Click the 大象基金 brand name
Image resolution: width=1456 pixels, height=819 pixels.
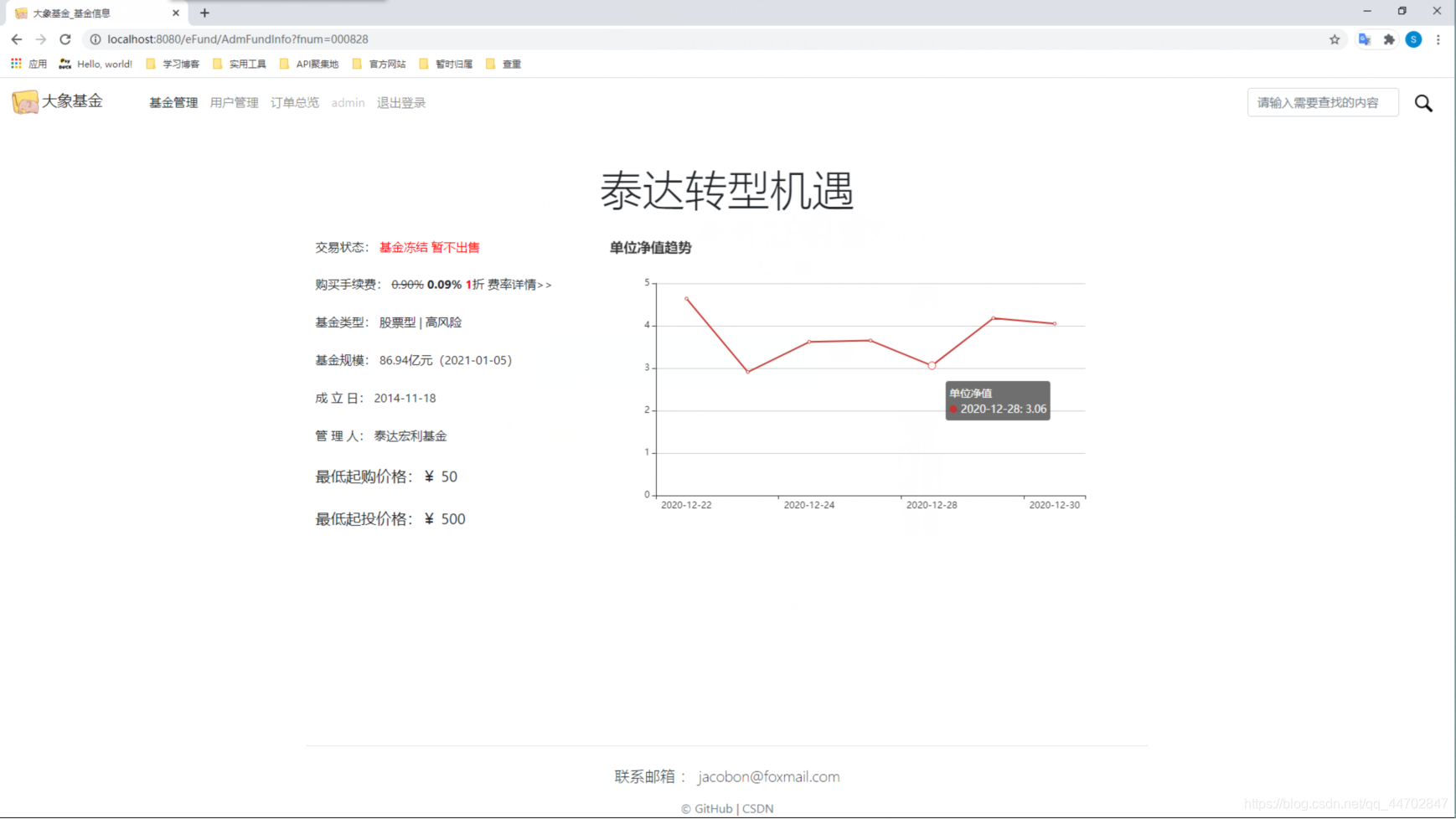(x=72, y=101)
